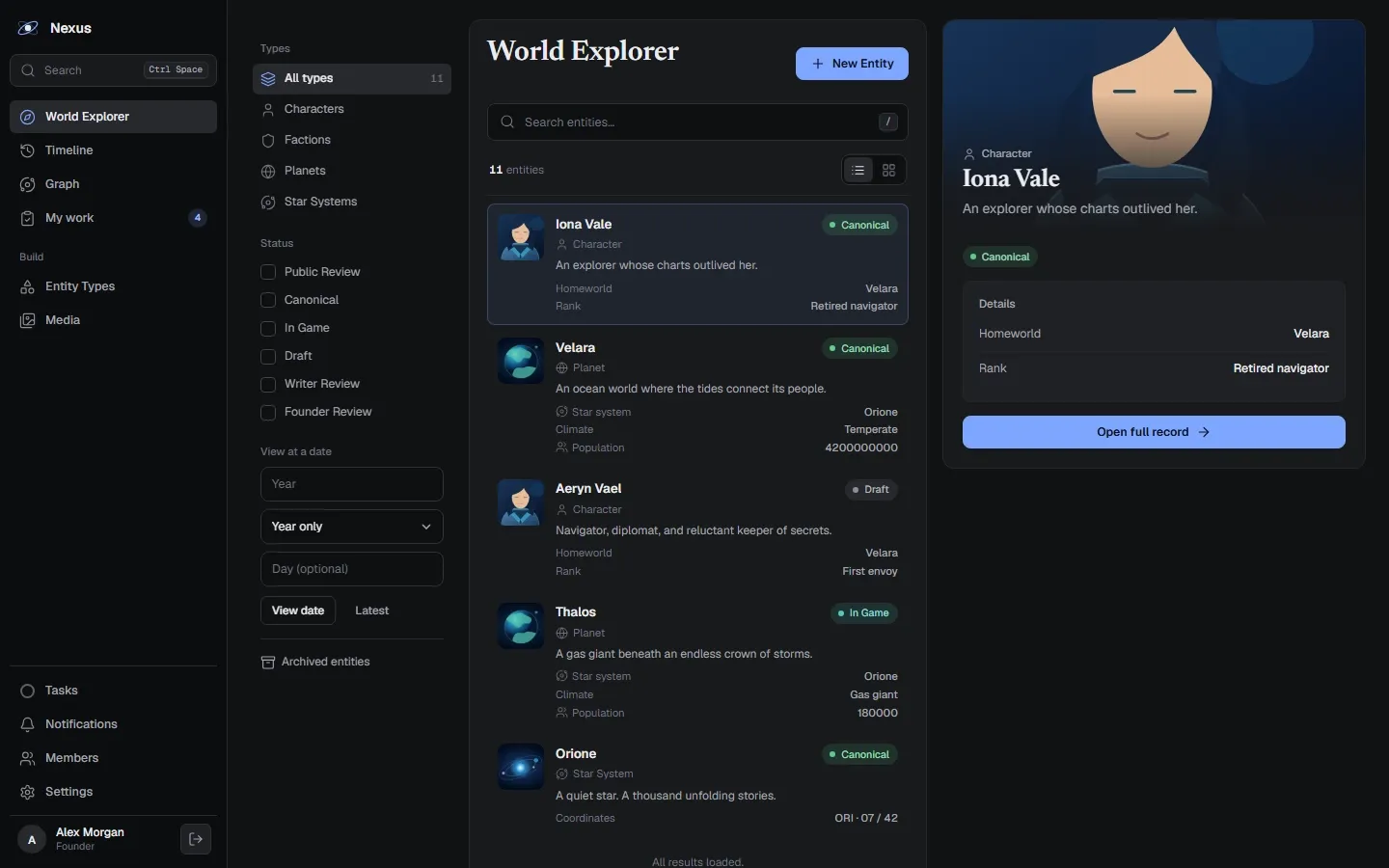Focus the Day (optional) field
This screenshot has width=1389, height=868.
[x=352, y=569]
